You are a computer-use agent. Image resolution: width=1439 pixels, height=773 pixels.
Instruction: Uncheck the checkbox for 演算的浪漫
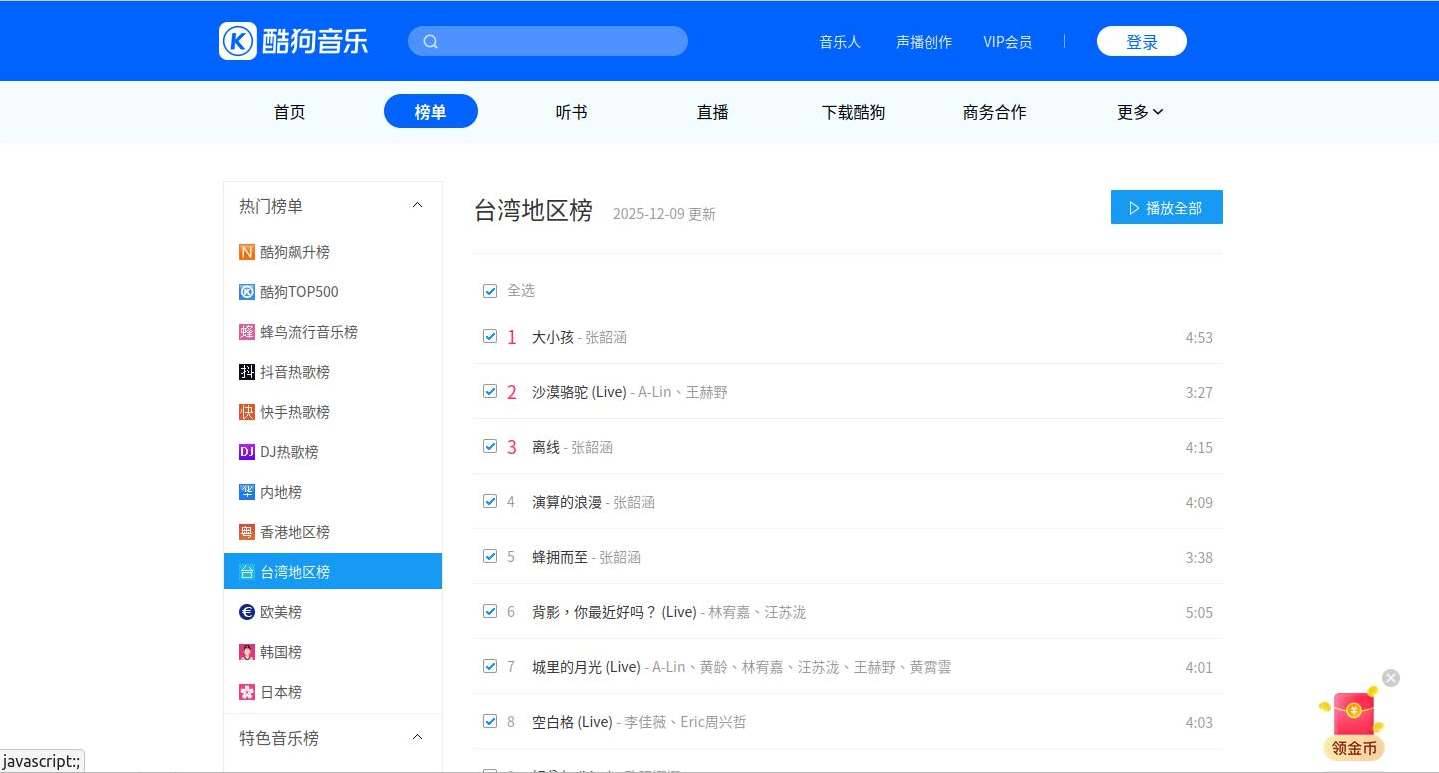[x=490, y=502]
